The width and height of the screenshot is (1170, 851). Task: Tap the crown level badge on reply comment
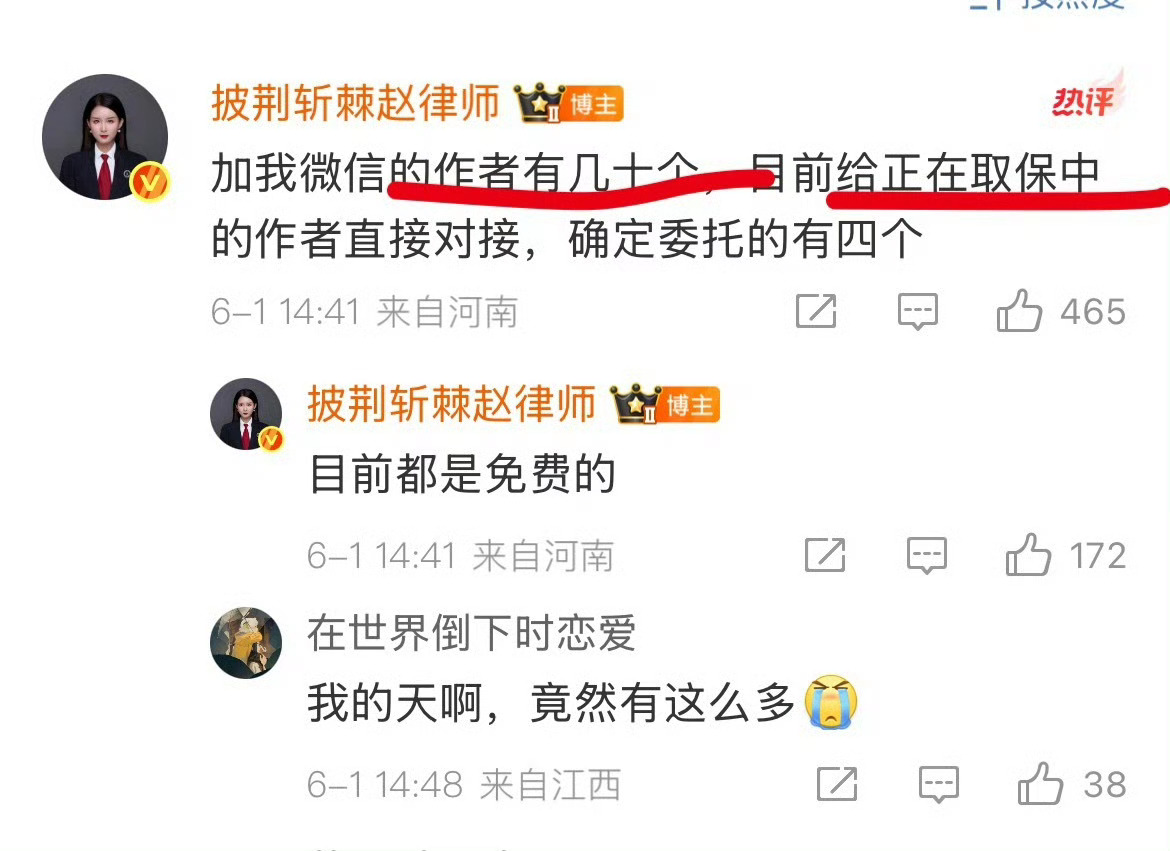tap(636, 404)
